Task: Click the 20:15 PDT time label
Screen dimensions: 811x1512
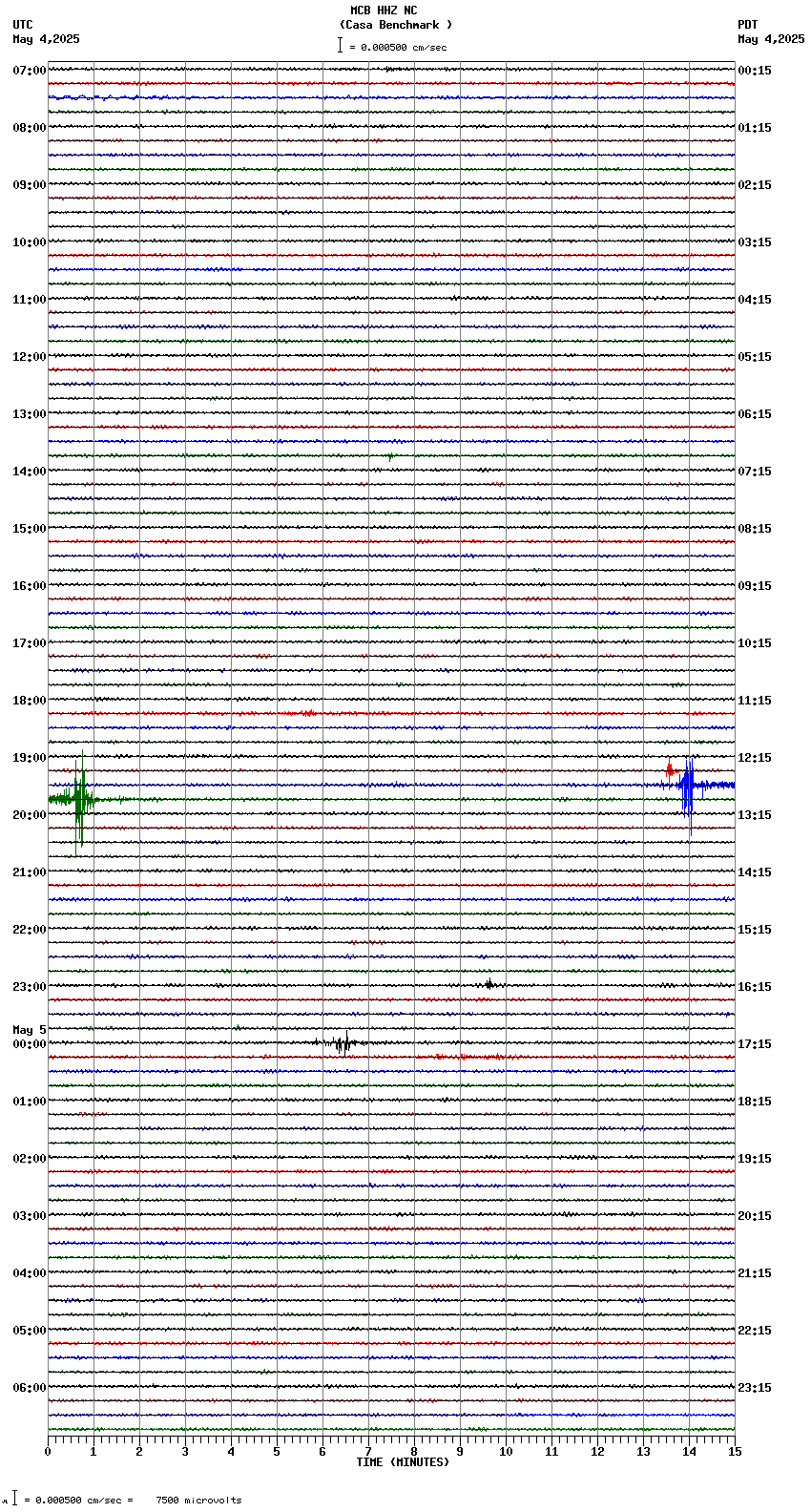Action: 755,1216
